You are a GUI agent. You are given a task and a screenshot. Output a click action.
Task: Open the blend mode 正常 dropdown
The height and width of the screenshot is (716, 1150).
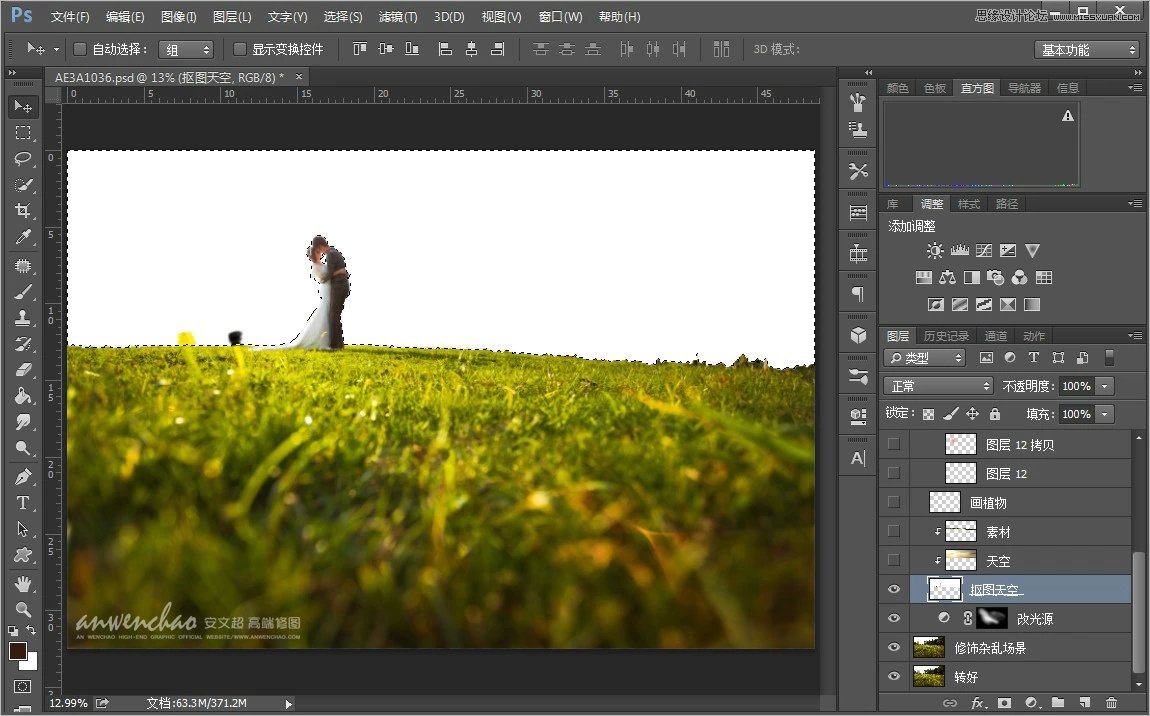tap(938, 386)
